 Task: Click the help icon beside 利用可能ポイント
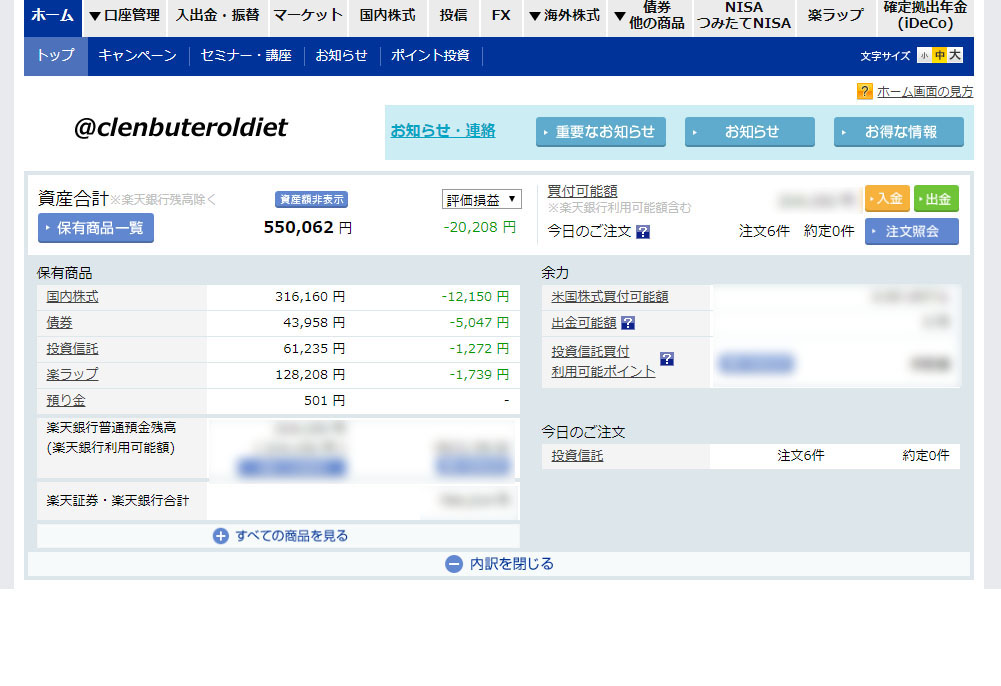coord(667,359)
